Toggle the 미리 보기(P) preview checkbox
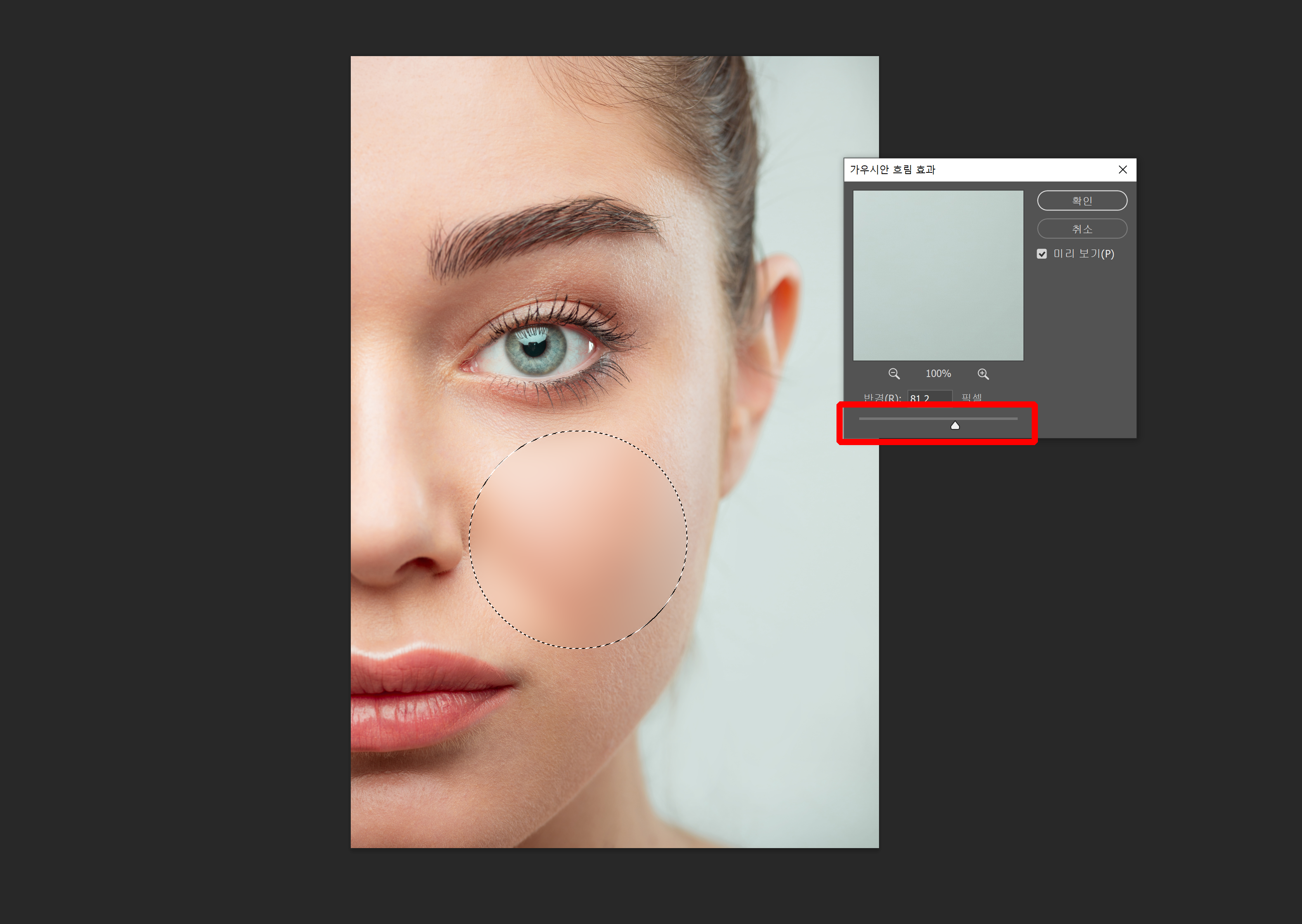 pos(1041,254)
